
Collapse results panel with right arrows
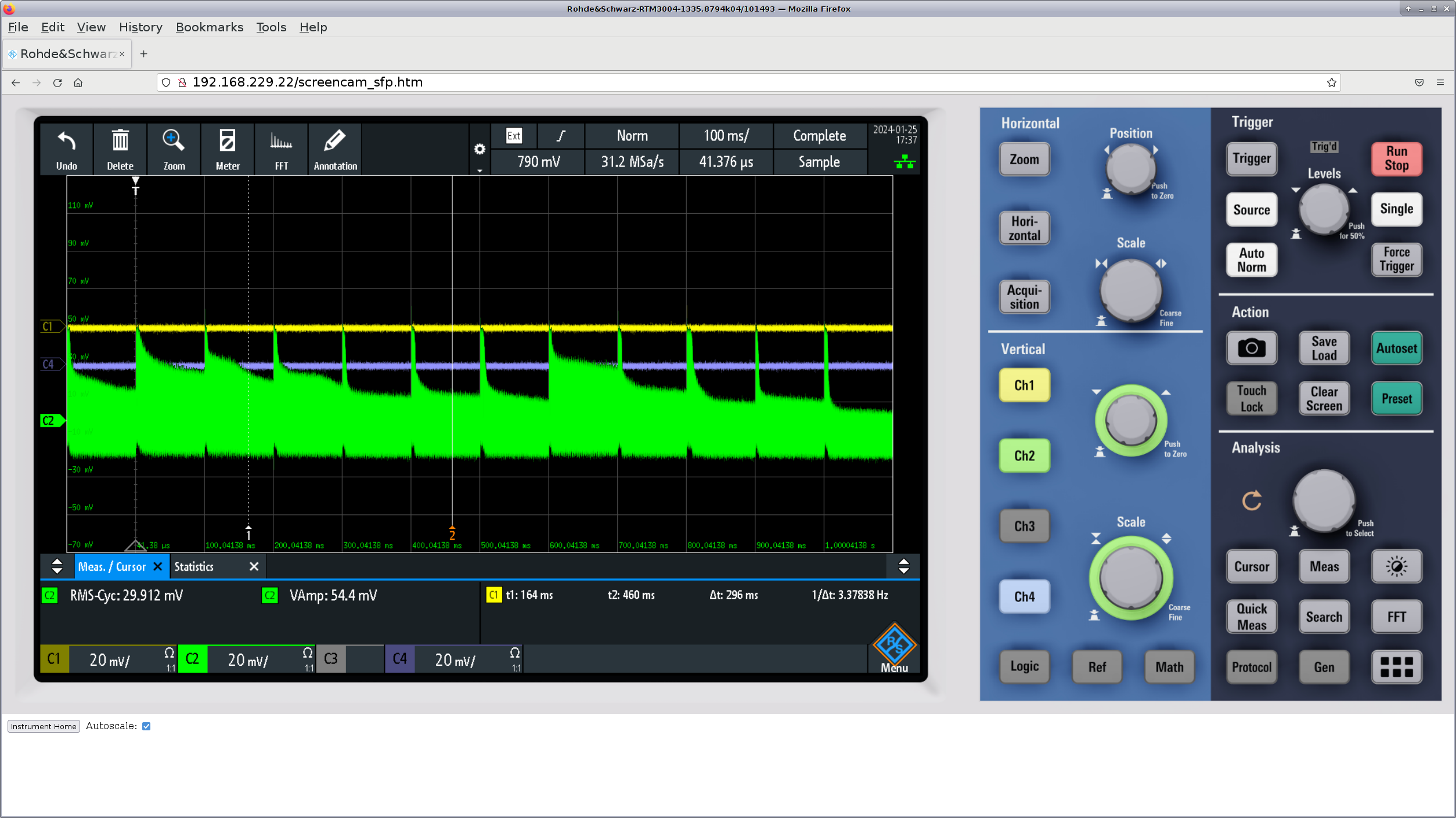903,567
